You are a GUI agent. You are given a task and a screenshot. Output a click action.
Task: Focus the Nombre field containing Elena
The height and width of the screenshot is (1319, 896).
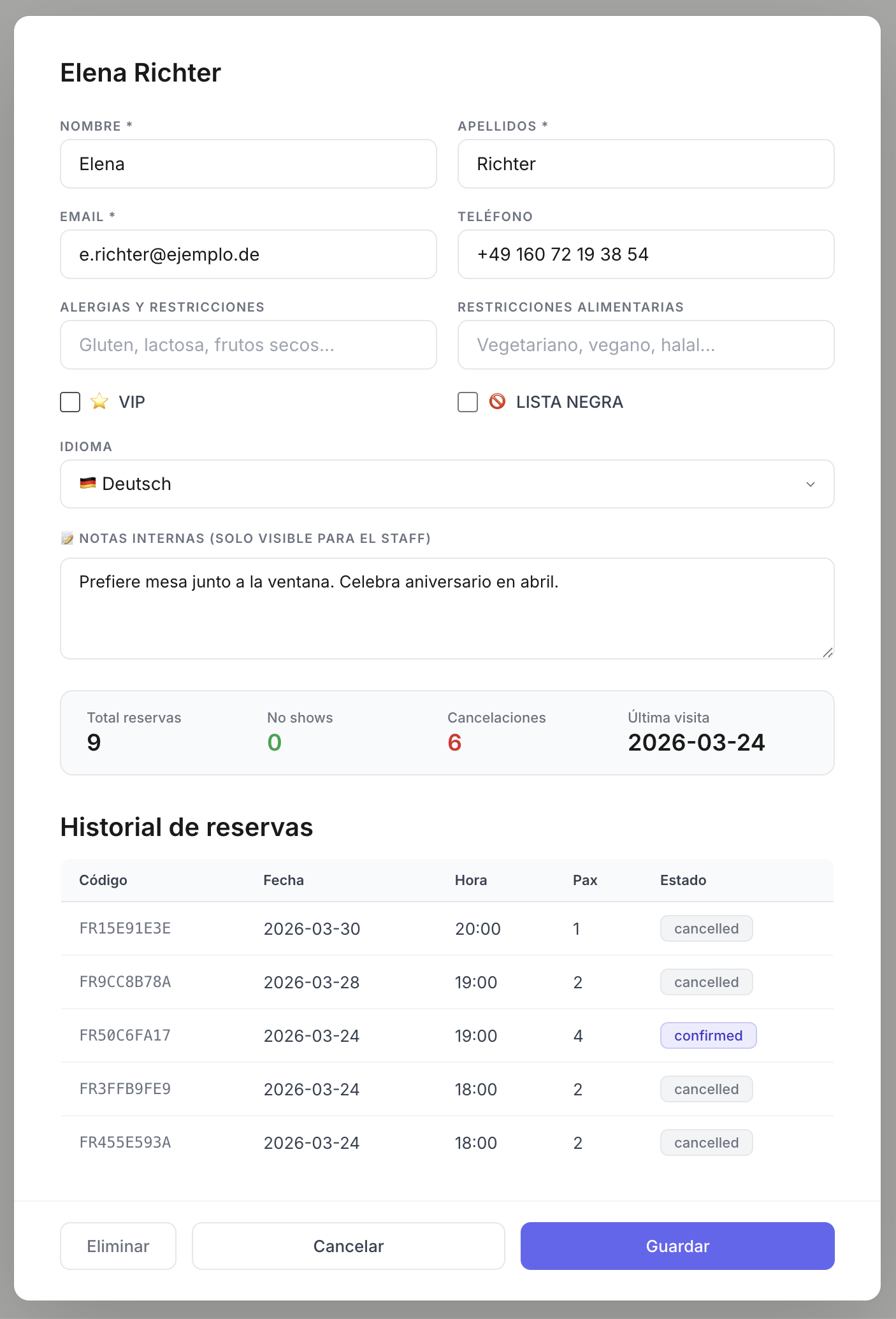tap(249, 164)
